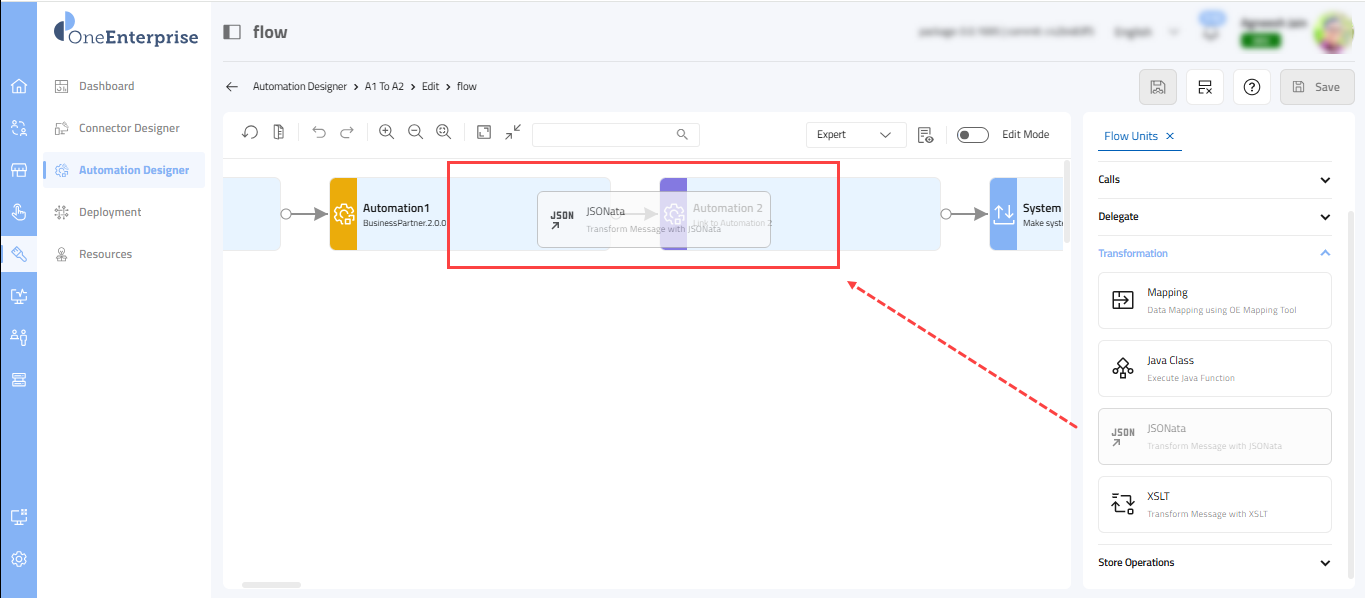Expand the Calls section
The height and width of the screenshot is (598, 1365).
1325,180
